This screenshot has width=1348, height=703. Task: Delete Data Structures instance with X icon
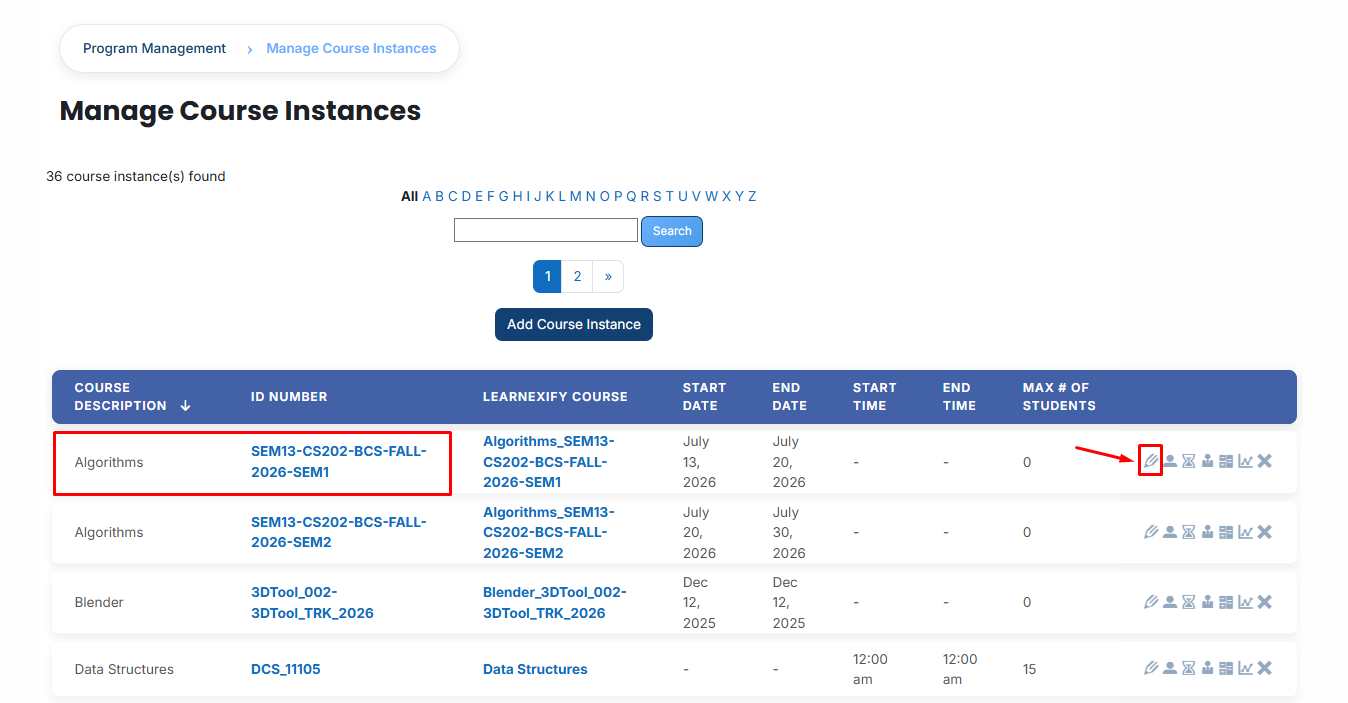pyautogui.click(x=1265, y=669)
